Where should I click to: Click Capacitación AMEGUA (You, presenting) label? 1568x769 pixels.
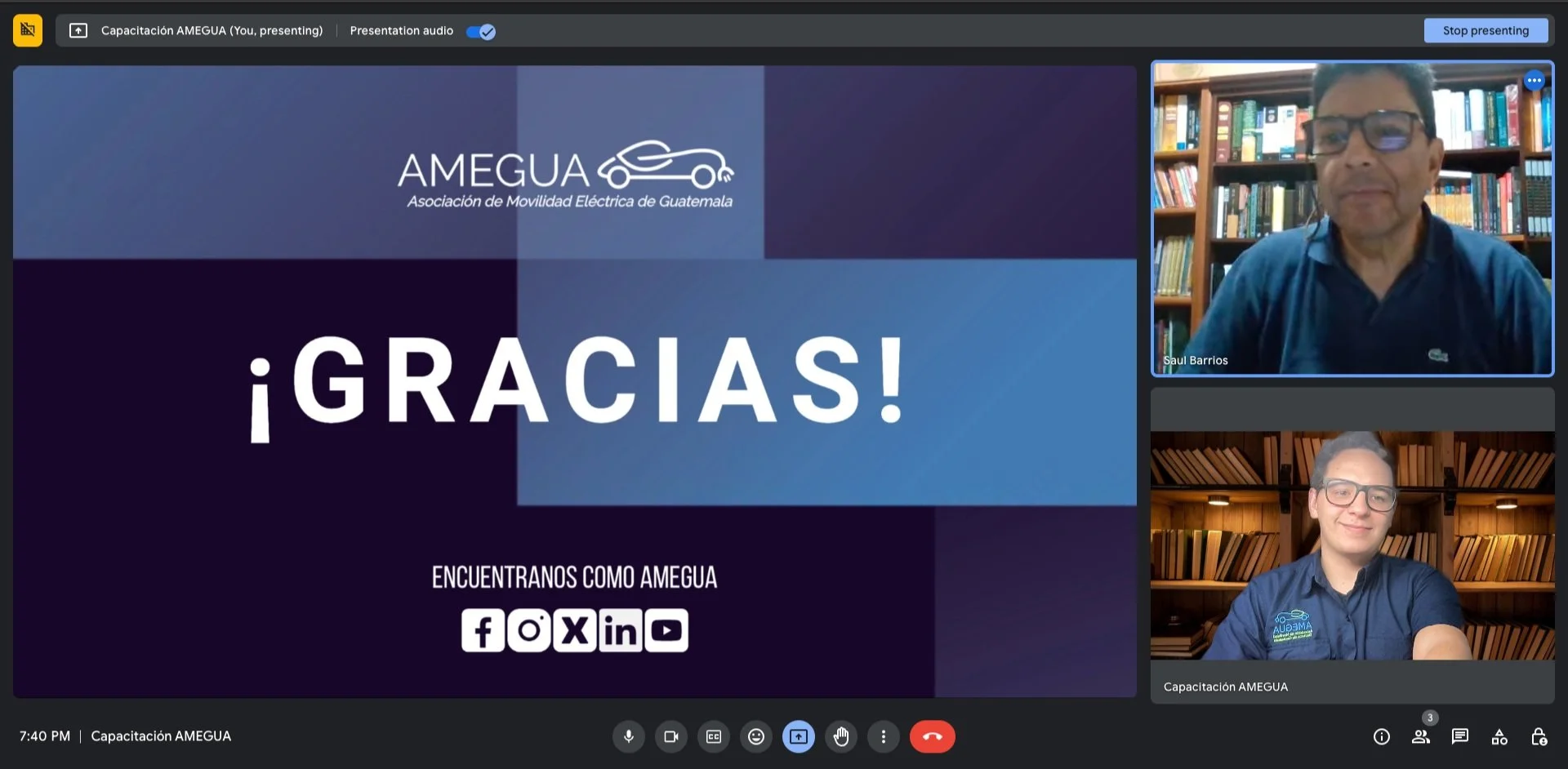tap(212, 31)
